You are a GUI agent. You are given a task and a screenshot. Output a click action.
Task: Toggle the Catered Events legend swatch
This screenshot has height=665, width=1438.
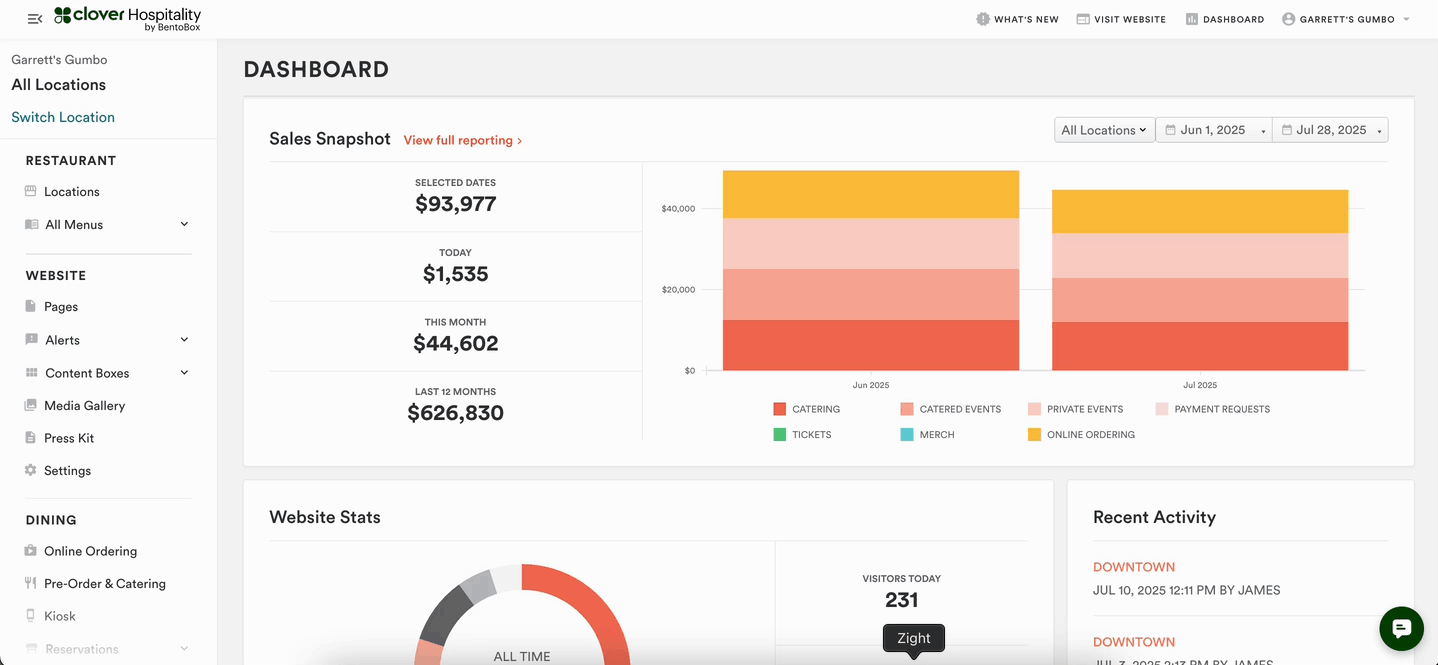pos(907,409)
